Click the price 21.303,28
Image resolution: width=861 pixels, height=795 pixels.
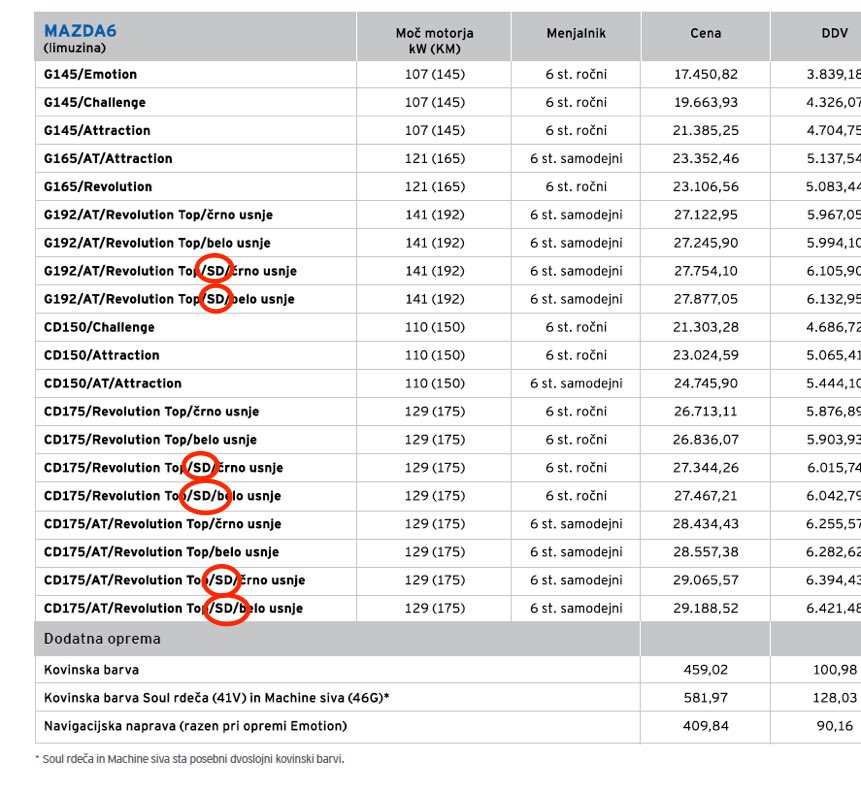[706, 327]
